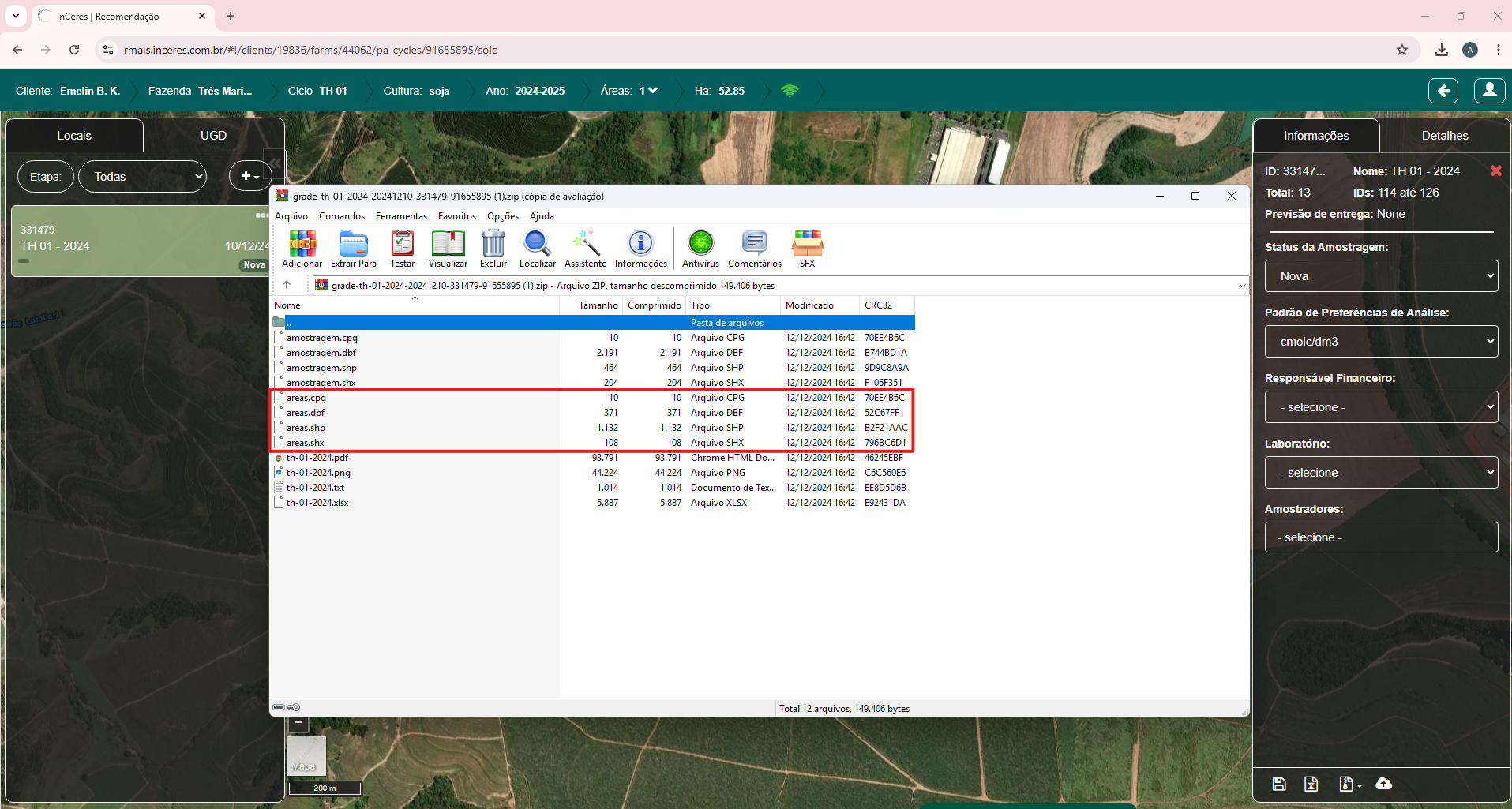Open the Ferramentas menu
Image resolution: width=1512 pixels, height=809 pixels.
click(401, 216)
